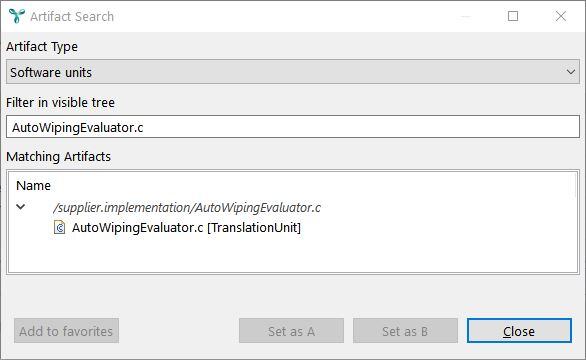Select the C file icon for AutoWipingEvaluator.c

click(x=59, y=227)
